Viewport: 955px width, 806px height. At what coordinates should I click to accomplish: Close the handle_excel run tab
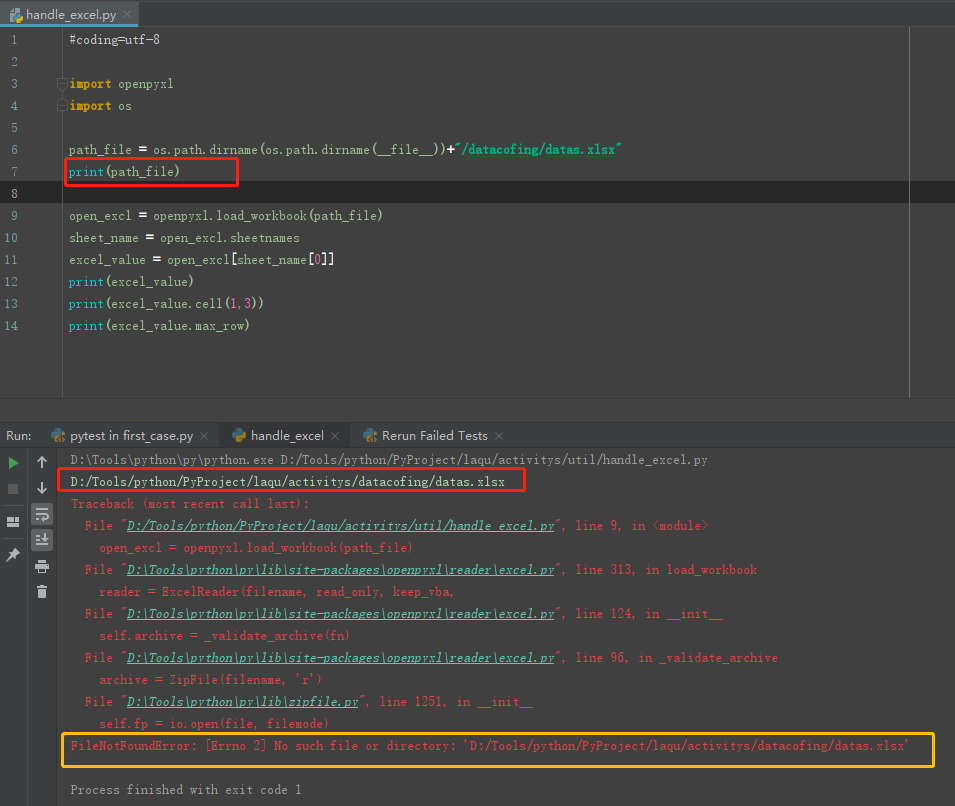pos(335,436)
